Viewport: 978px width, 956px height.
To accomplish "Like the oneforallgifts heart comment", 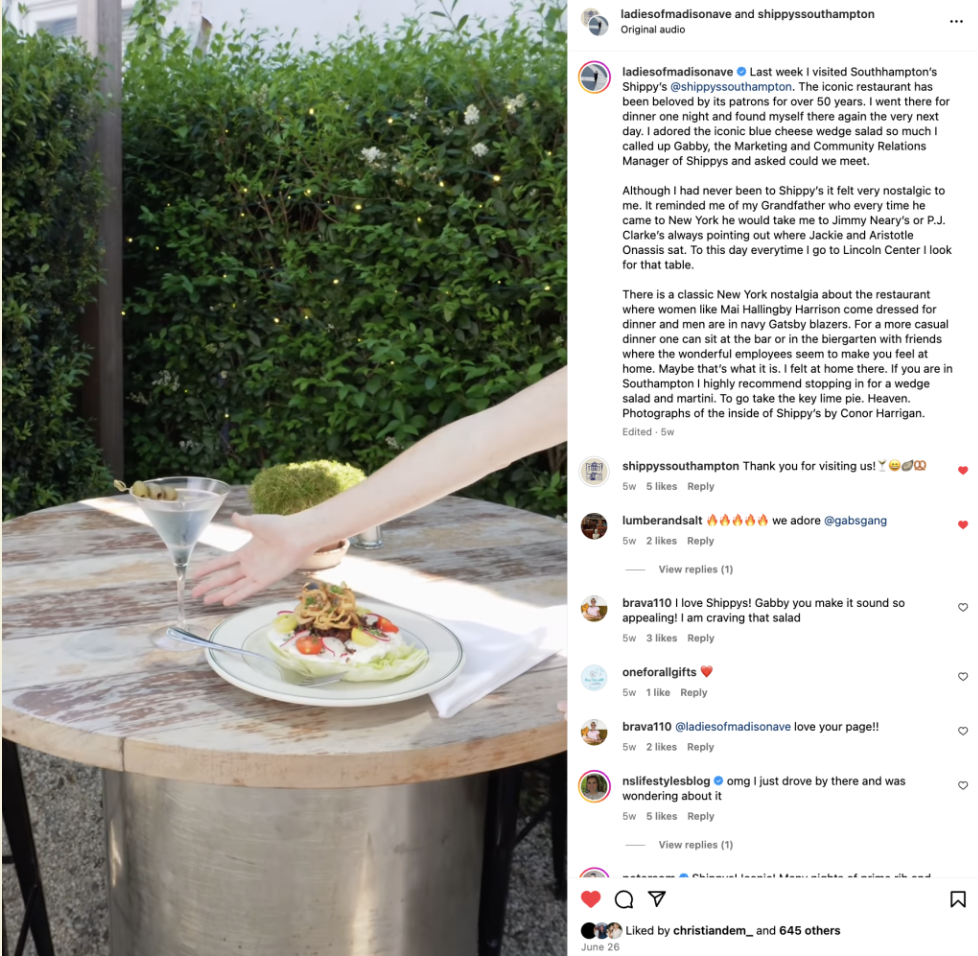I will (962, 677).
